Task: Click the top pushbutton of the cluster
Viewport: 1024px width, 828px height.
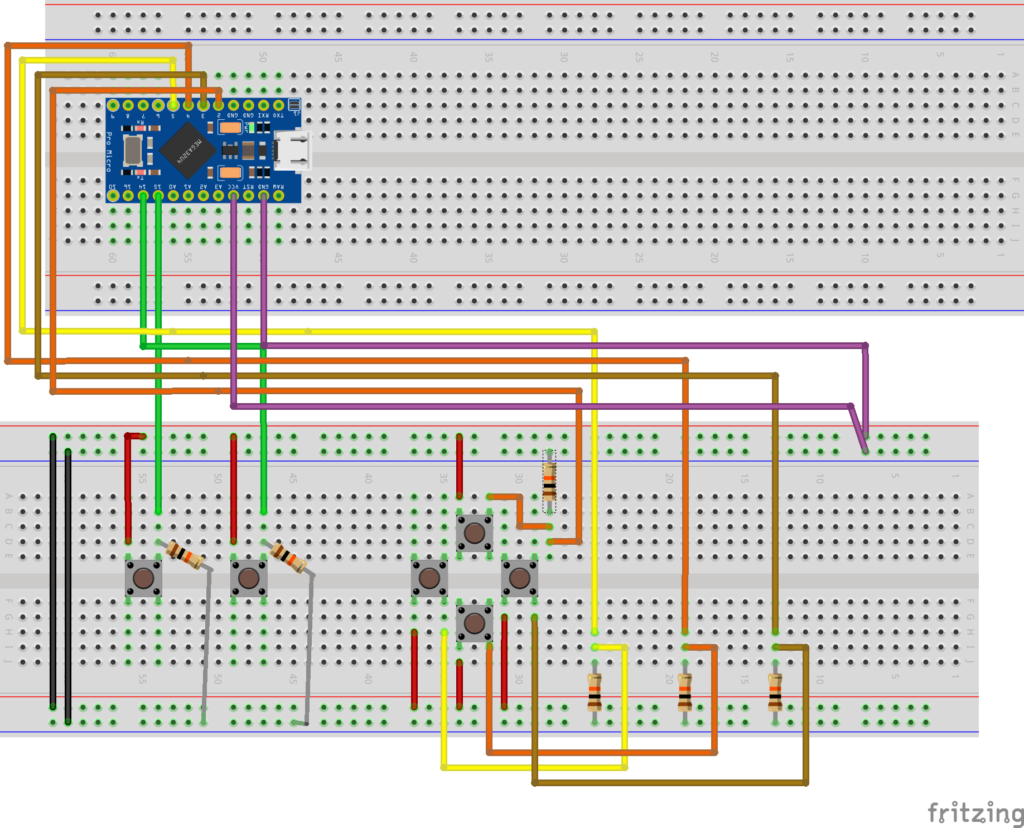Action: pyautogui.click(x=474, y=532)
